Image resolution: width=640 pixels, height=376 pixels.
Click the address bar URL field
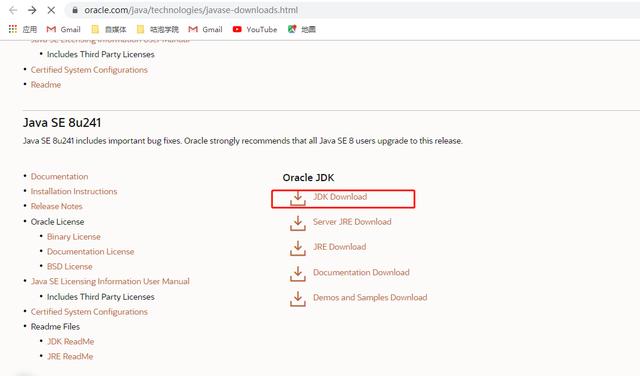[x=351, y=10]
